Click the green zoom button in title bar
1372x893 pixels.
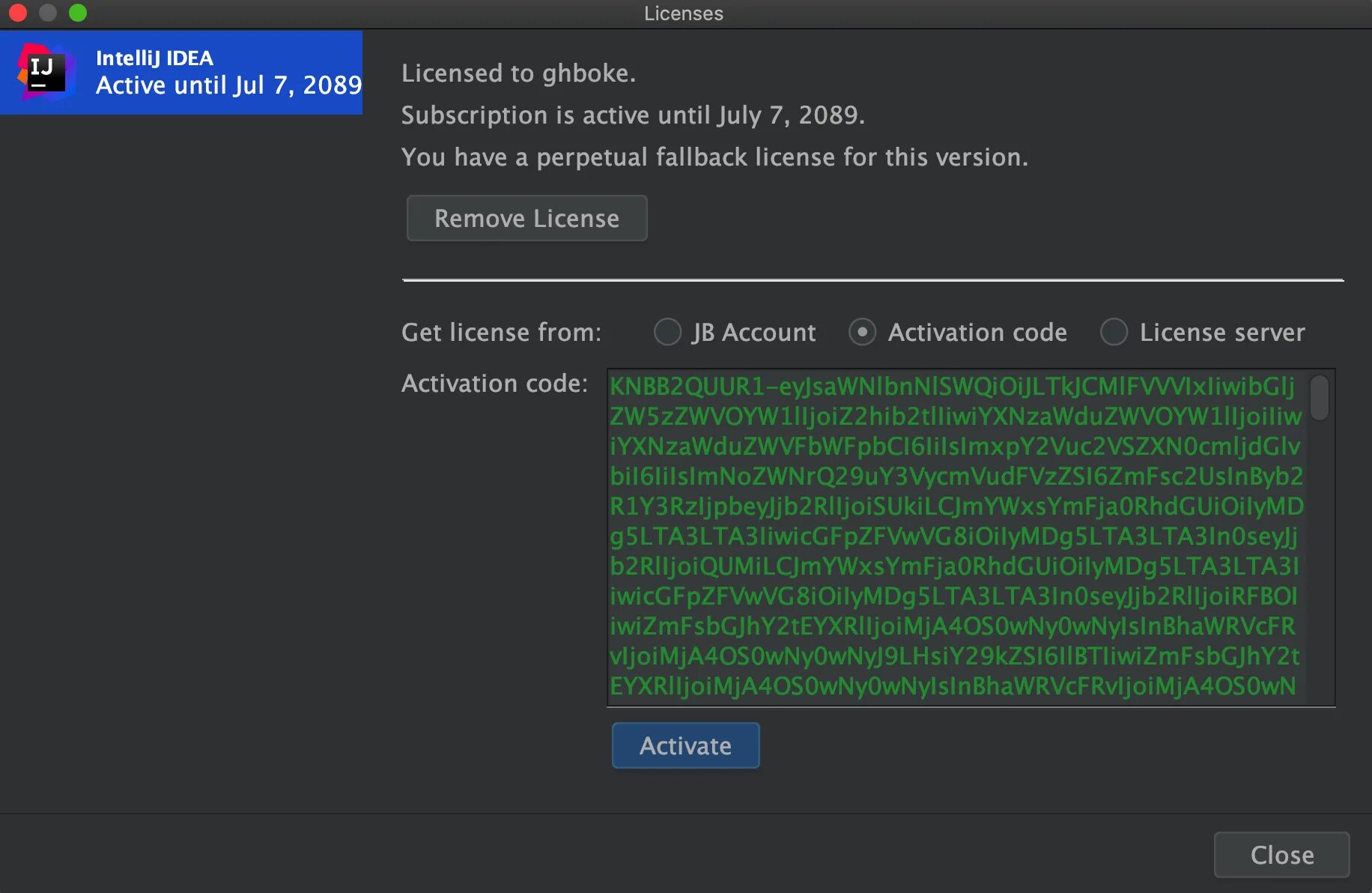point(77,13)
